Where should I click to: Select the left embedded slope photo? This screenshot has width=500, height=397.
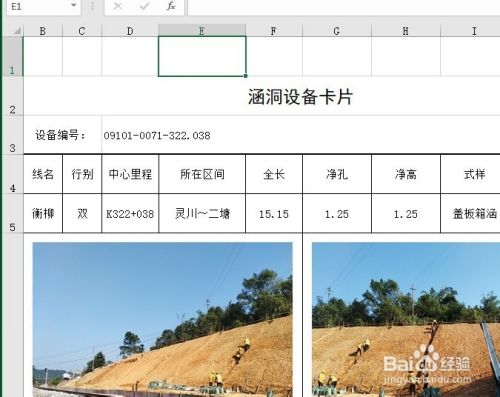coord(162,319)
